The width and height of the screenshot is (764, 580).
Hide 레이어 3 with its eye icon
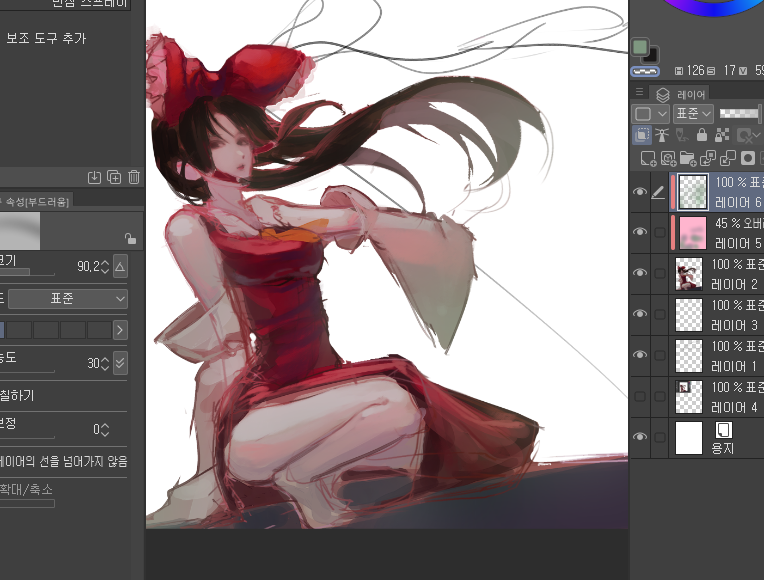640,314
